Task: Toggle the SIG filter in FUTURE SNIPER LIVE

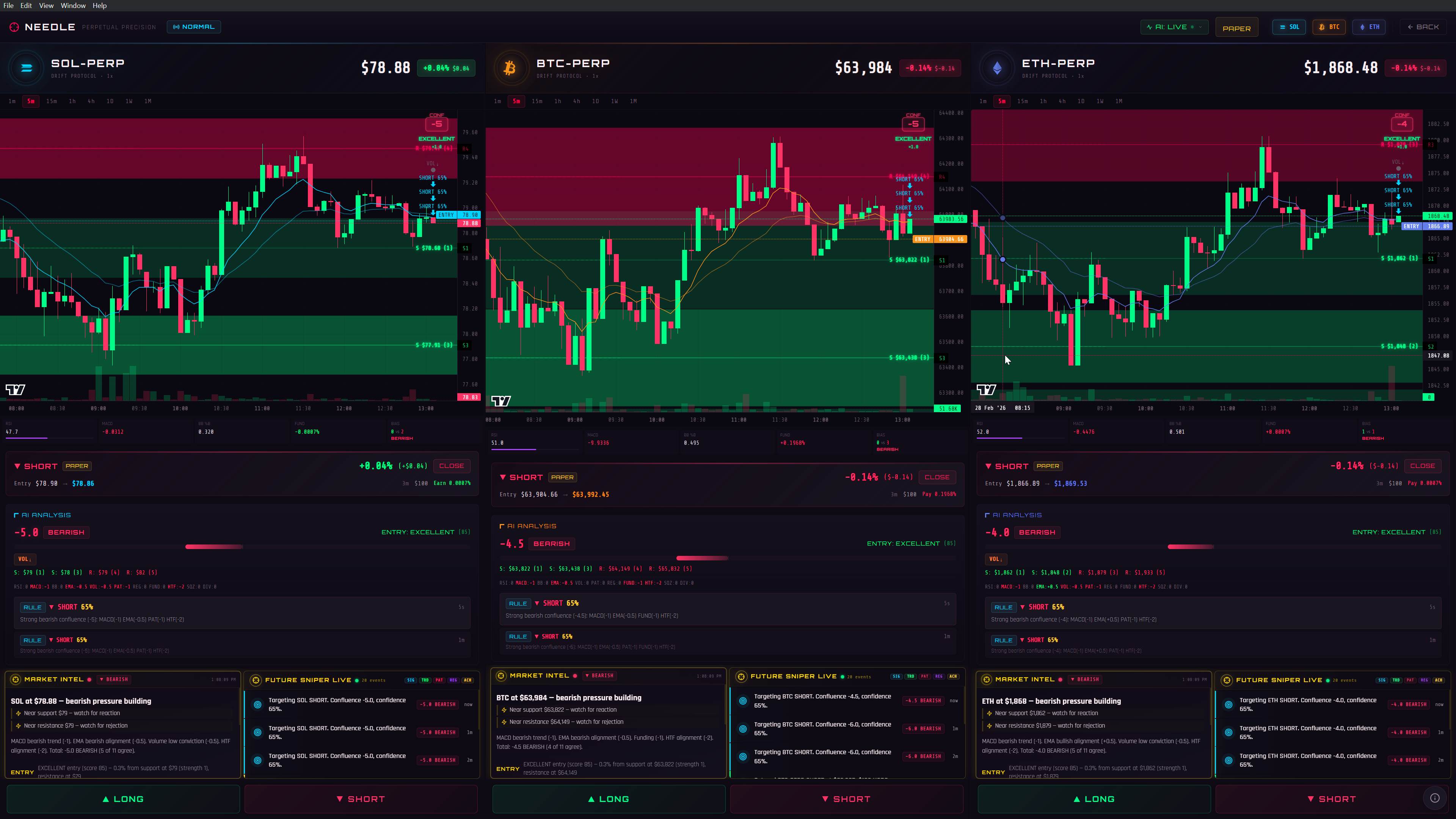Action: (411, 680)
